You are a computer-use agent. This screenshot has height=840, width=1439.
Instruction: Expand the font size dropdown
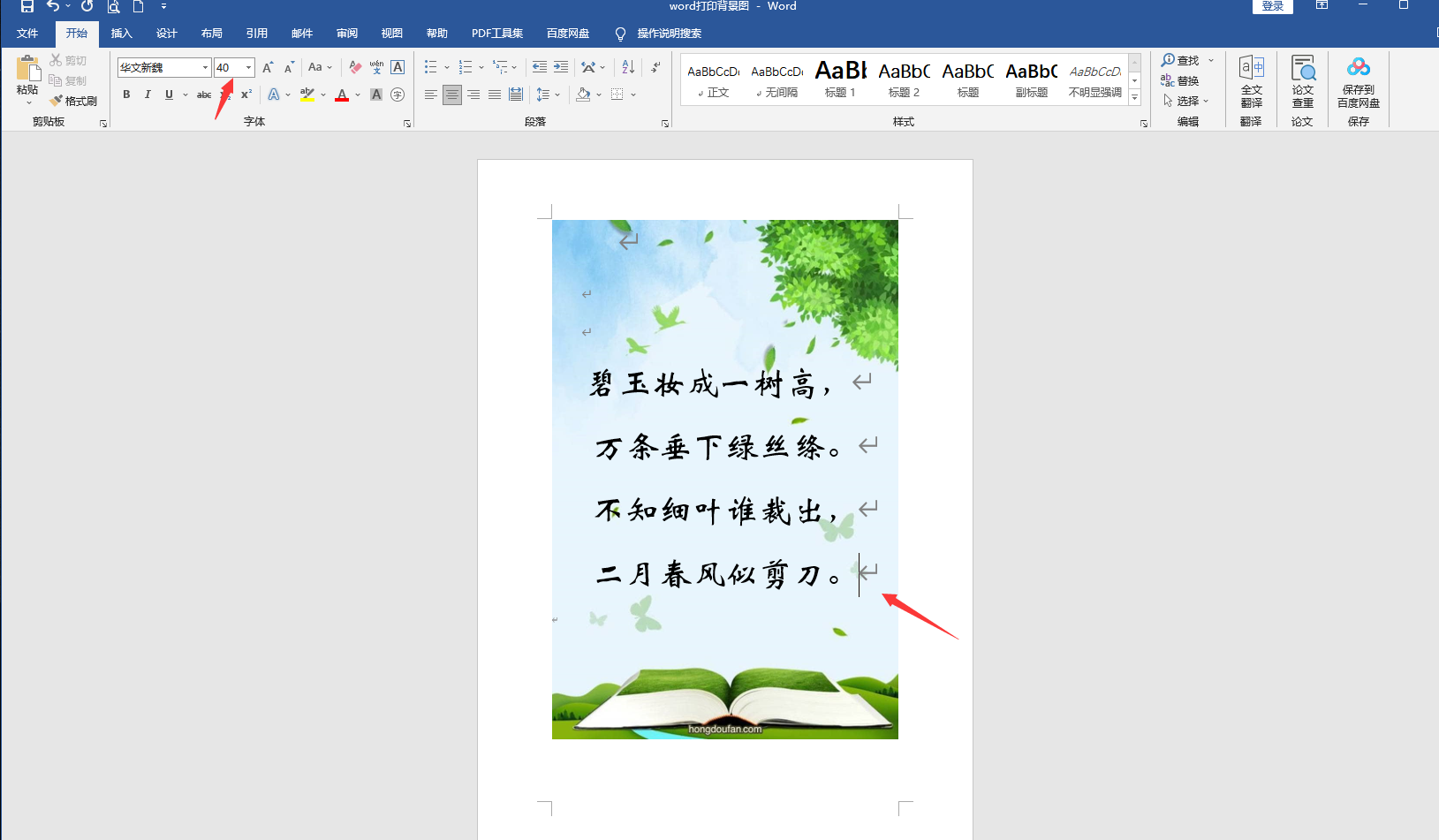coord(249,68)
